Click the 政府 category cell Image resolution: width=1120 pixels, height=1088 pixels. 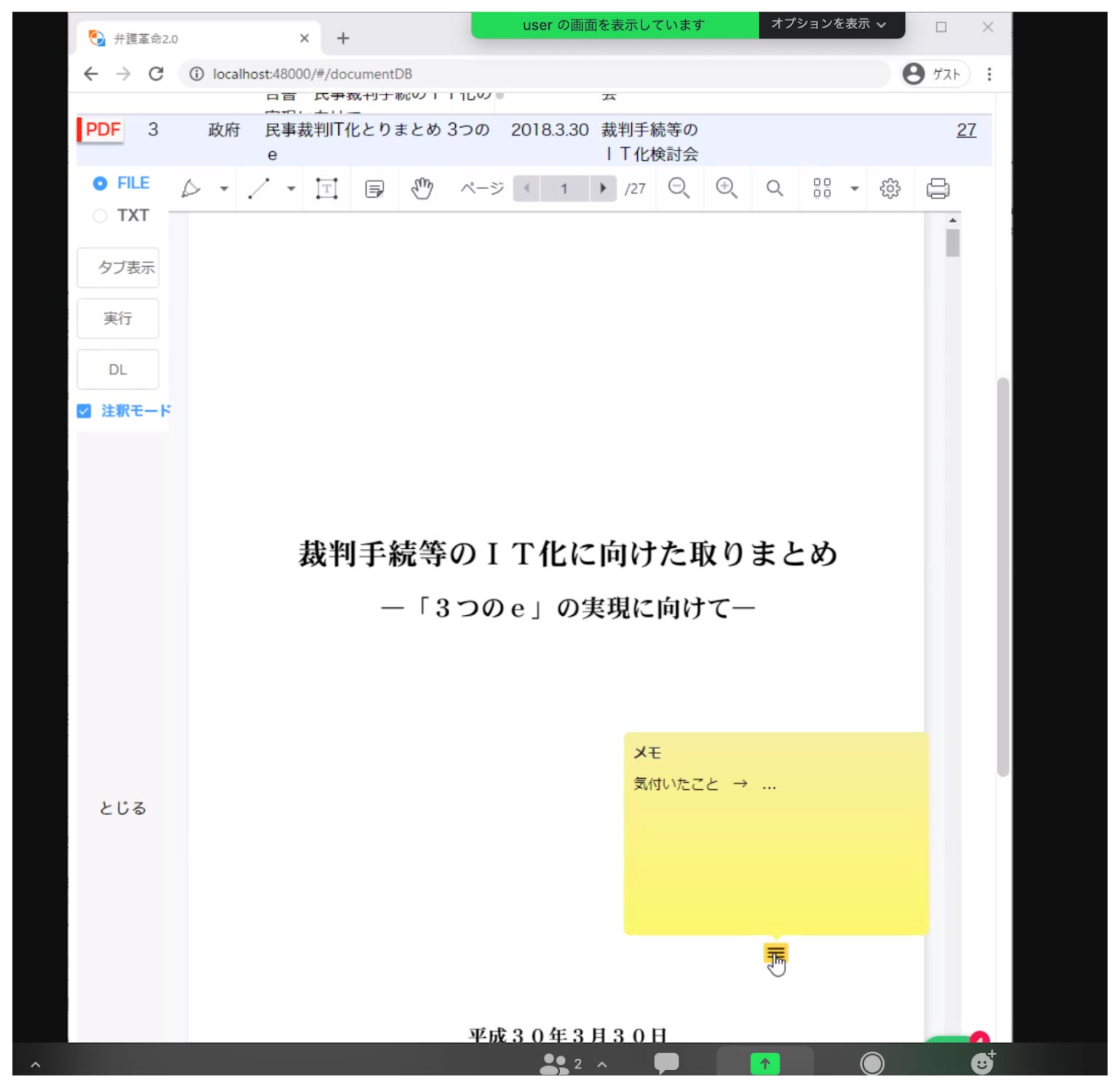tap(224, 130)
